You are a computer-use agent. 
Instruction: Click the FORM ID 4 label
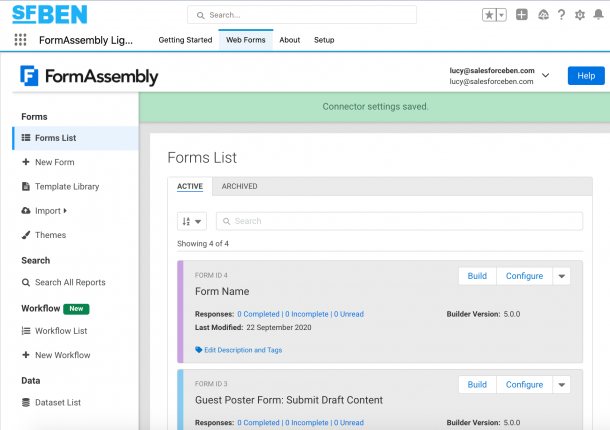211,275
